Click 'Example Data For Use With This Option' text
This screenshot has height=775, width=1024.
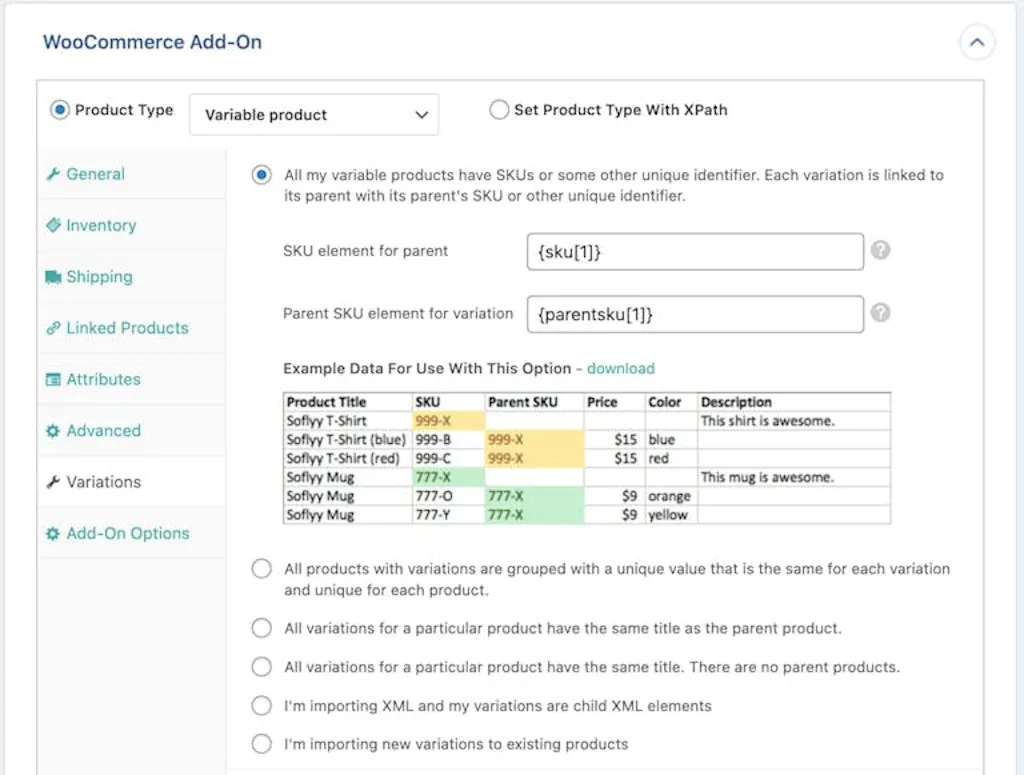point(427,368)
